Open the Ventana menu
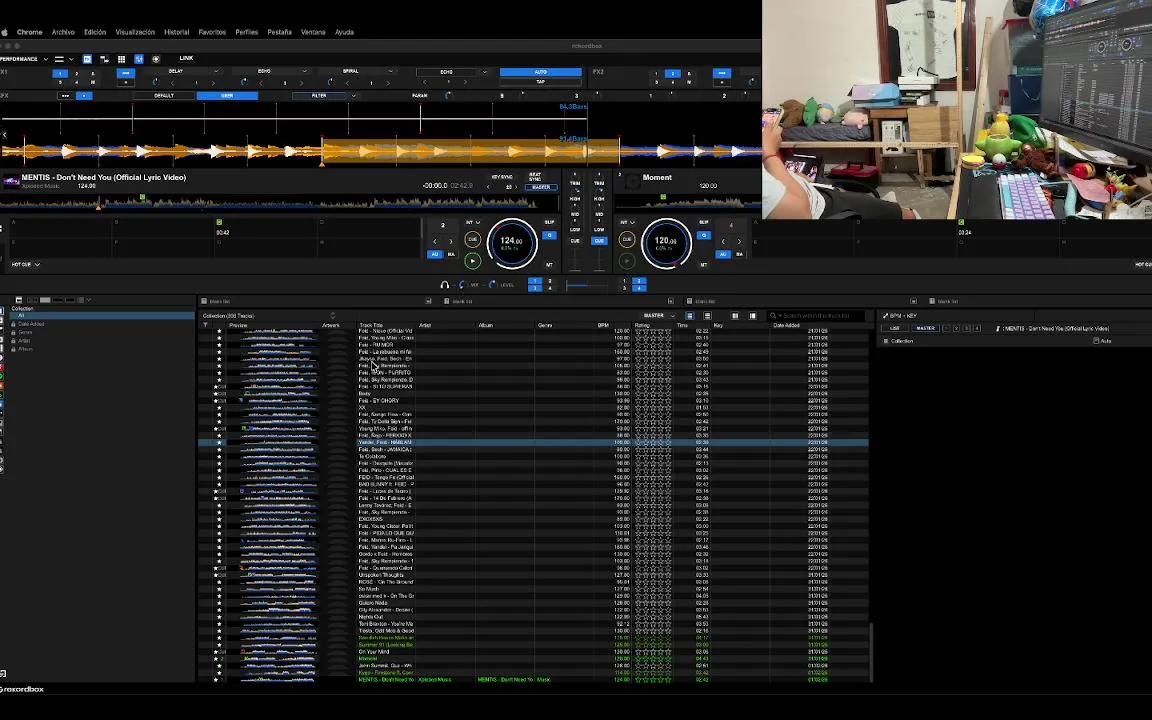 click(313, 32)
